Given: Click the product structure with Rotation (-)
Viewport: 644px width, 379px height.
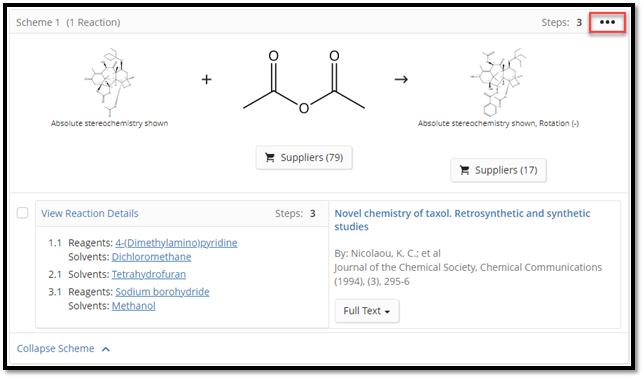Looking at the screenshot, I should (498, 83).
